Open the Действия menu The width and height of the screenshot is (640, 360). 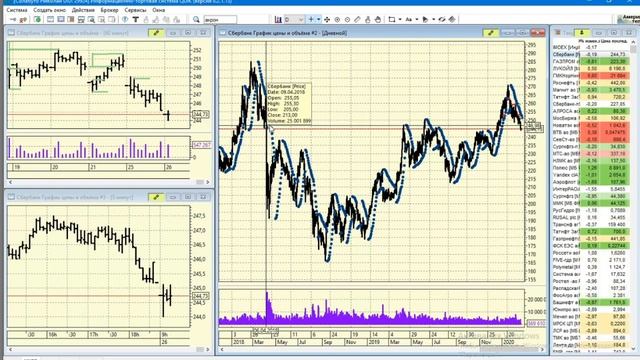(83, 10)
